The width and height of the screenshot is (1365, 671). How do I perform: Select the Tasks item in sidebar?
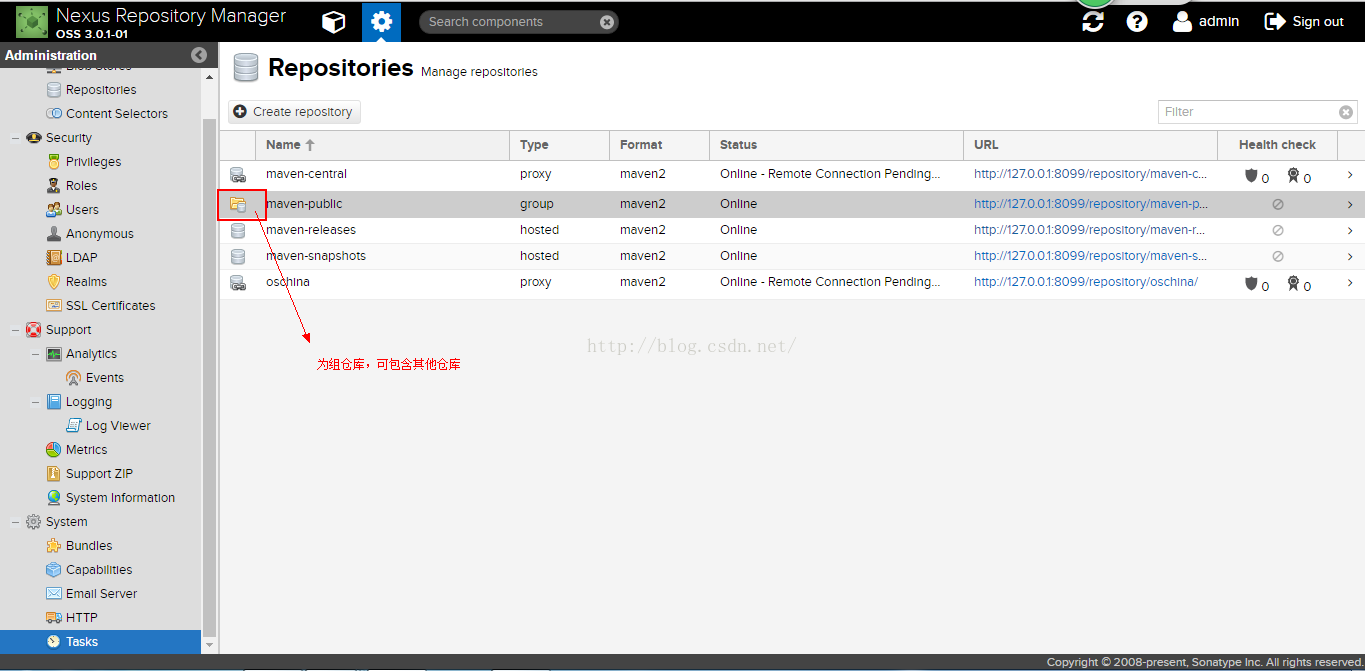coord(100,642)
